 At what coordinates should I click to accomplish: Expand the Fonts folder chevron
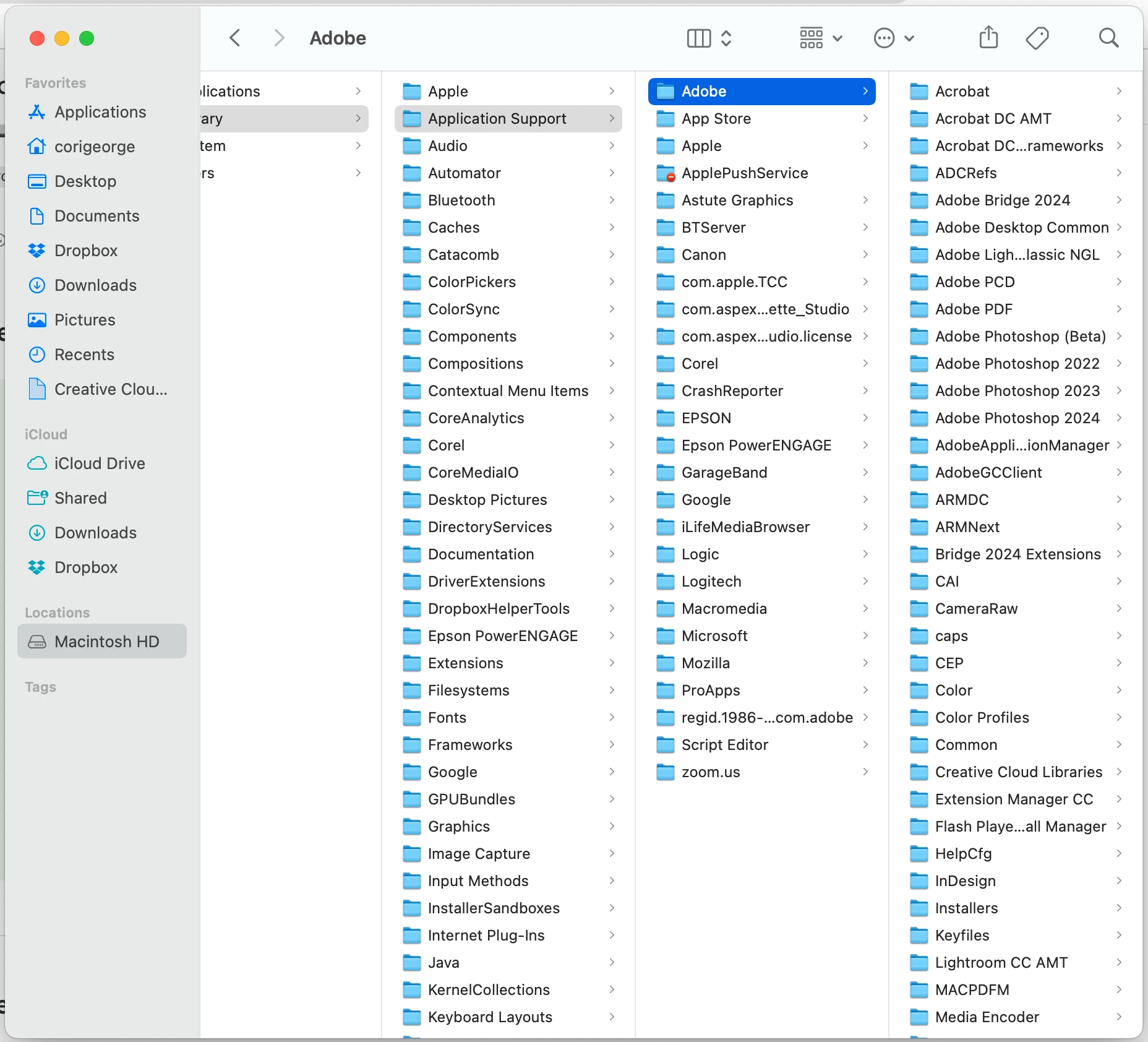612,718
